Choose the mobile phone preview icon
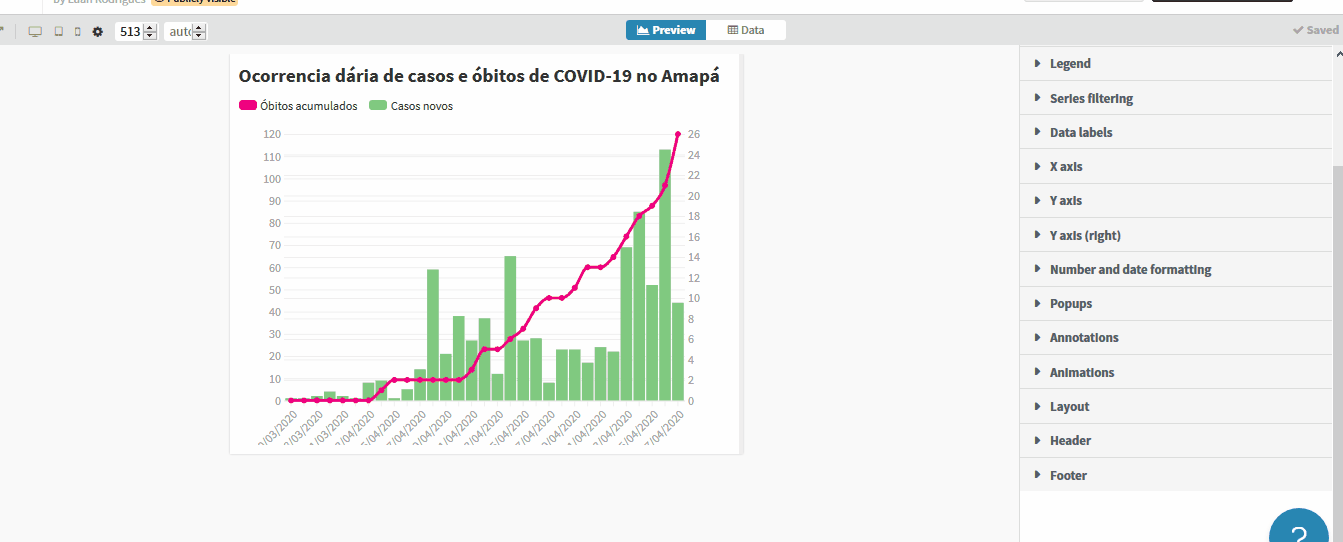1343x542 pixels. point(78,32)
